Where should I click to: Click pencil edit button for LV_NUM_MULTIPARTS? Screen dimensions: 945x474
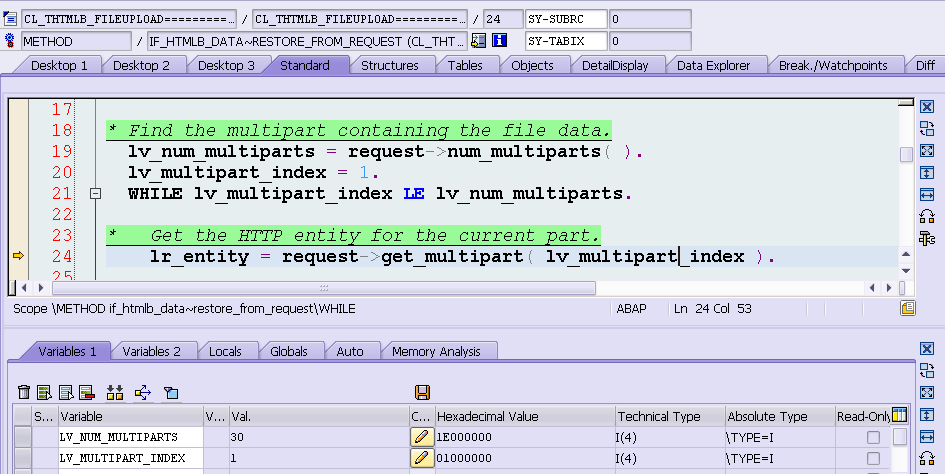(x=422, y=437)
